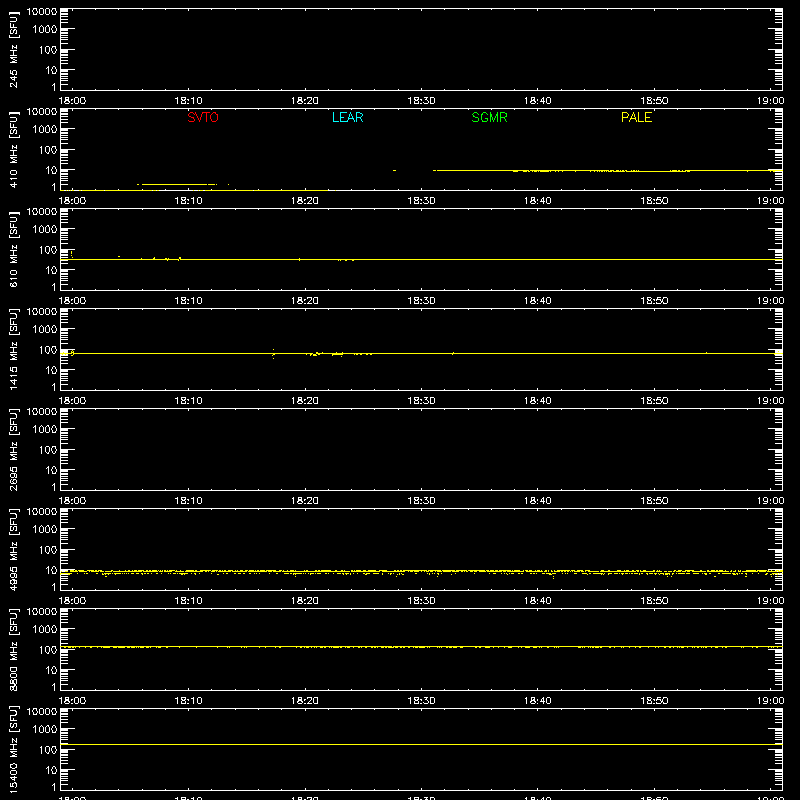
Task: Select the '8800 MHz [SFU]' axis title
Action: tap(13, 649)
